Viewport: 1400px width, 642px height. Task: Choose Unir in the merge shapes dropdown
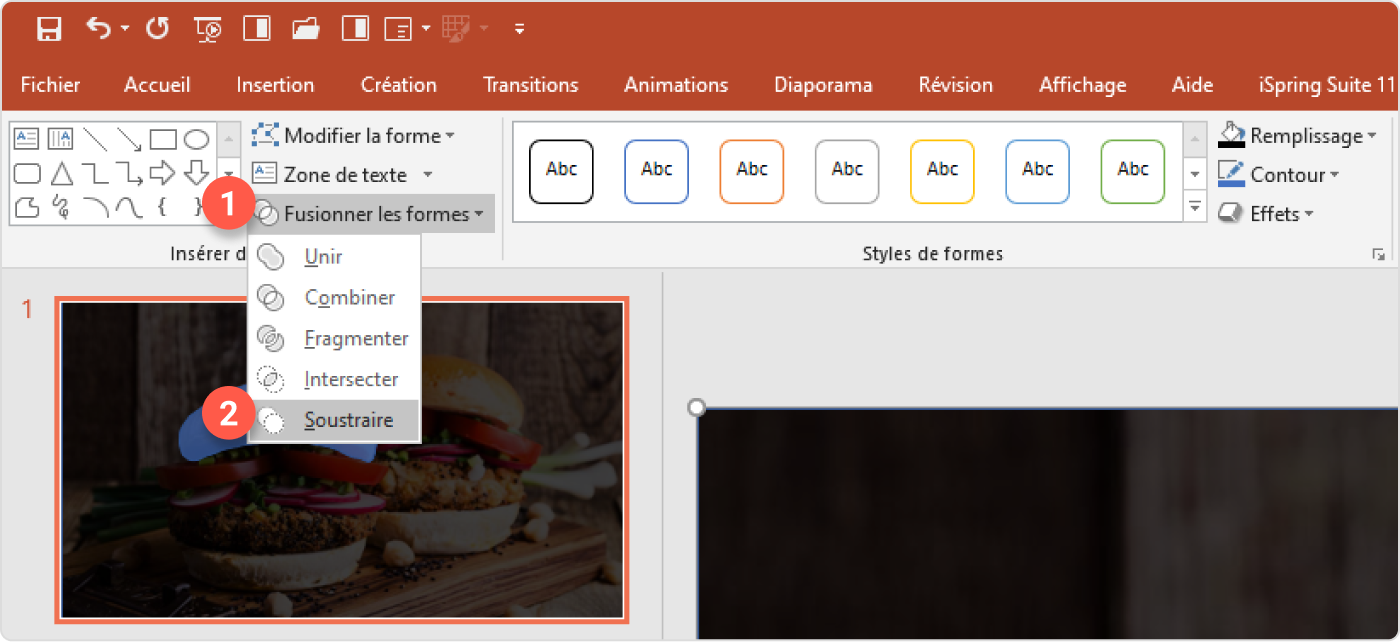[x=323, y=257]
